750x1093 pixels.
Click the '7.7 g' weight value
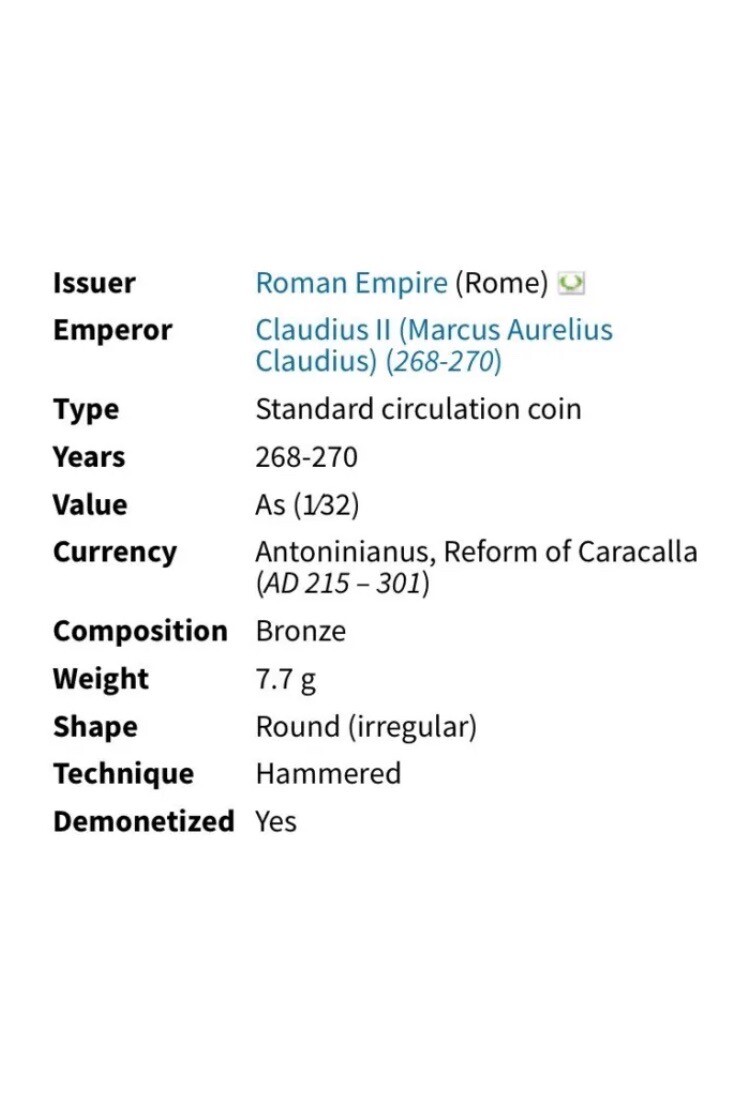point(286,679)
